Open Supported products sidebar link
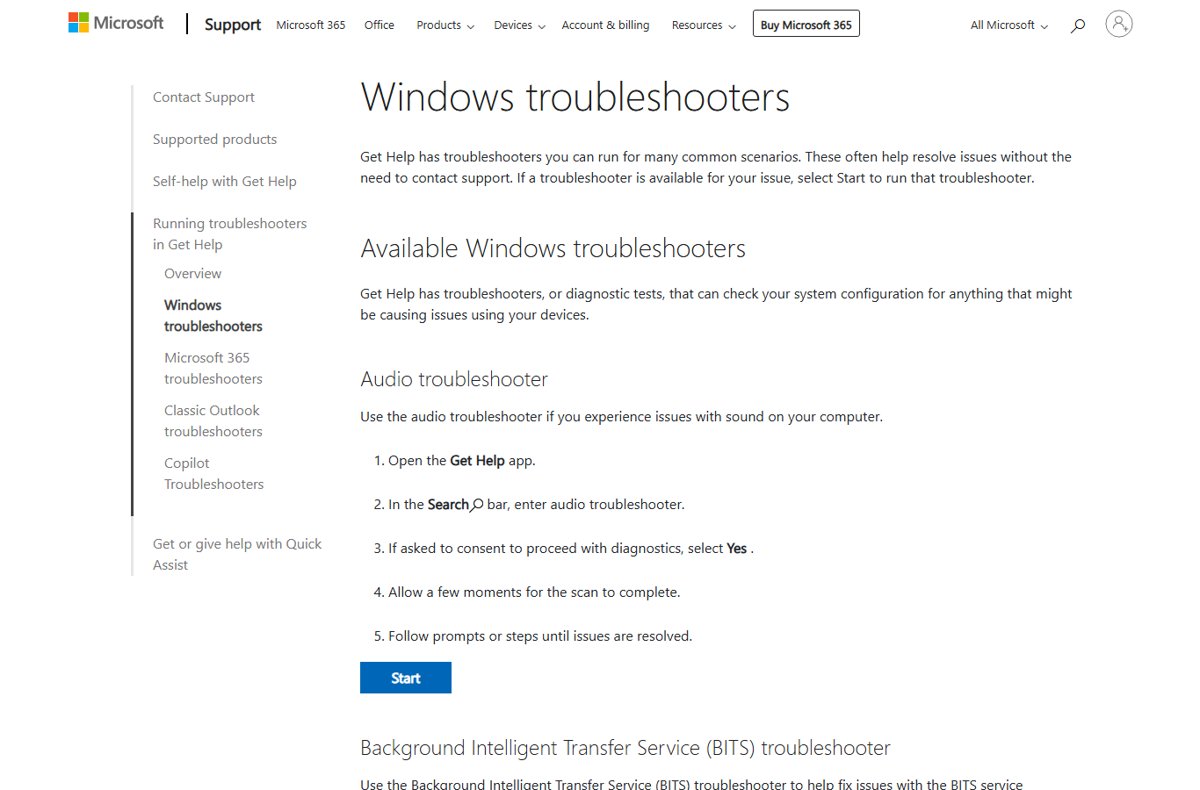 (x=215, y=139)
